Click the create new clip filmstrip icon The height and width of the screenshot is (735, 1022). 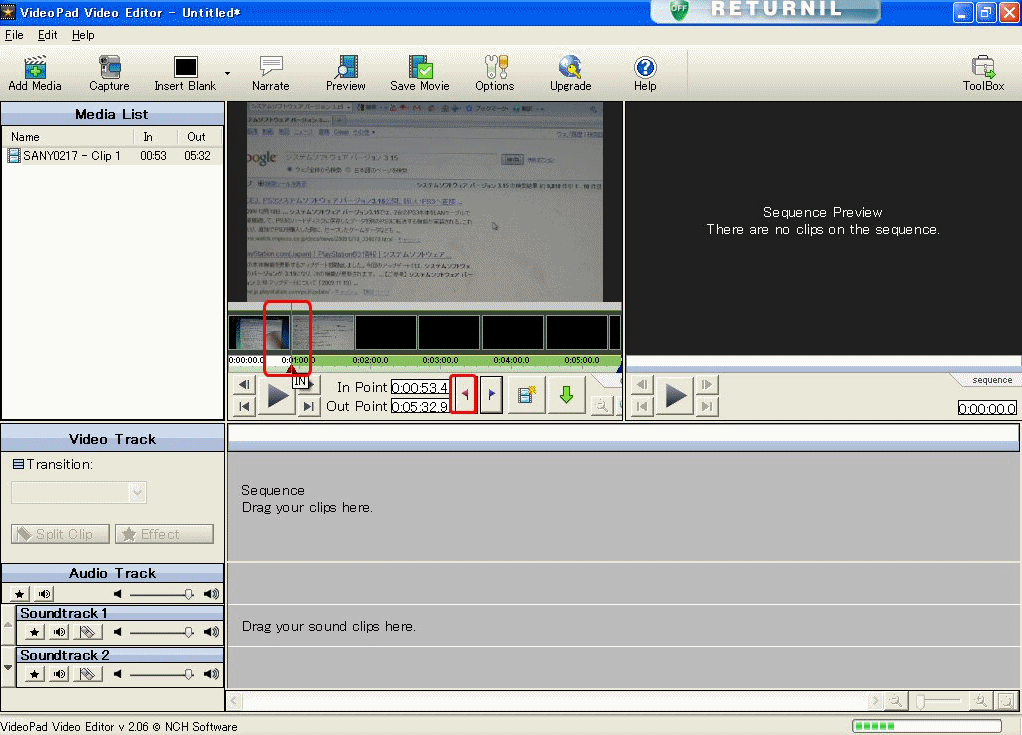[x=526, y=394]
